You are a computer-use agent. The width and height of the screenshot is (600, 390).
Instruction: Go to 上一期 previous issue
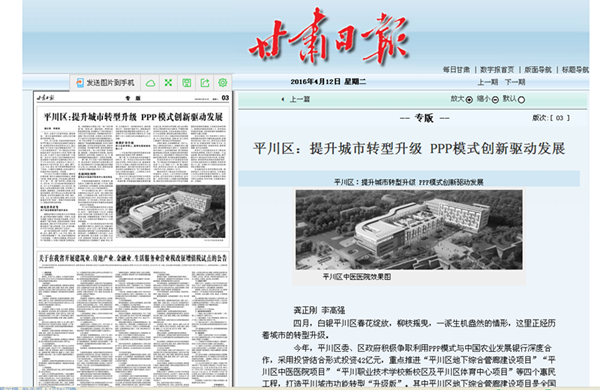click(x=488, y=82)
